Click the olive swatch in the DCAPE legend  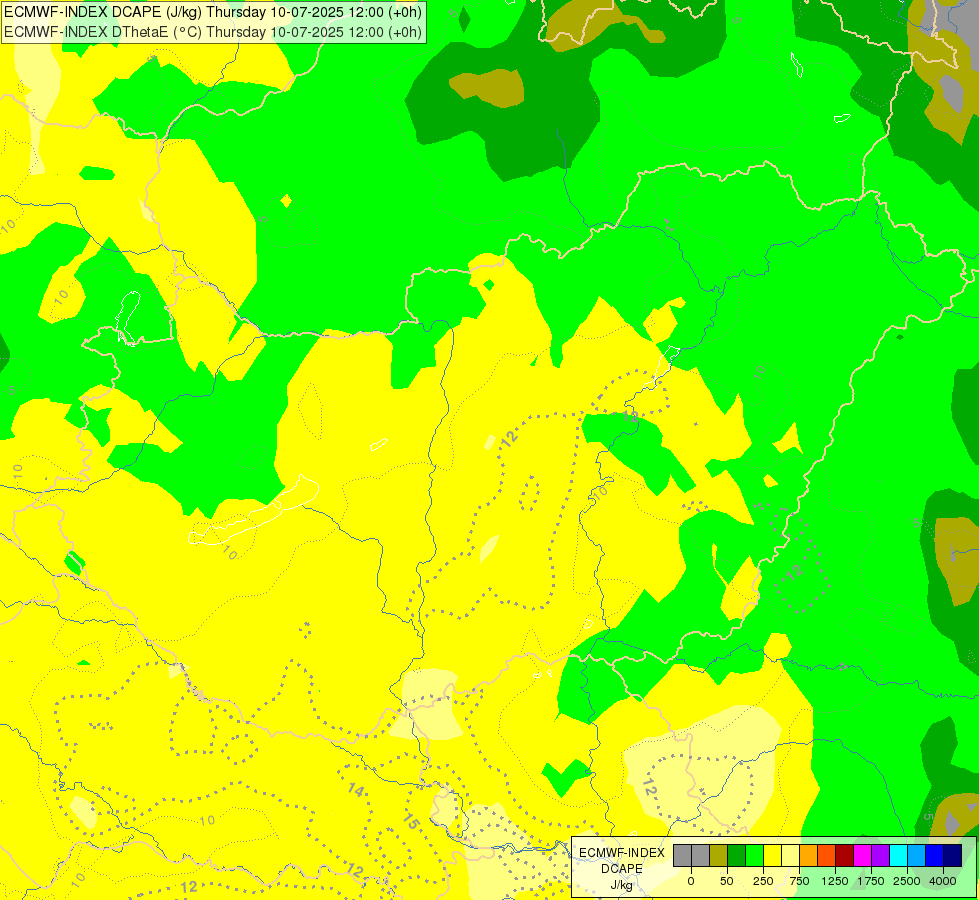click(719, 855)
